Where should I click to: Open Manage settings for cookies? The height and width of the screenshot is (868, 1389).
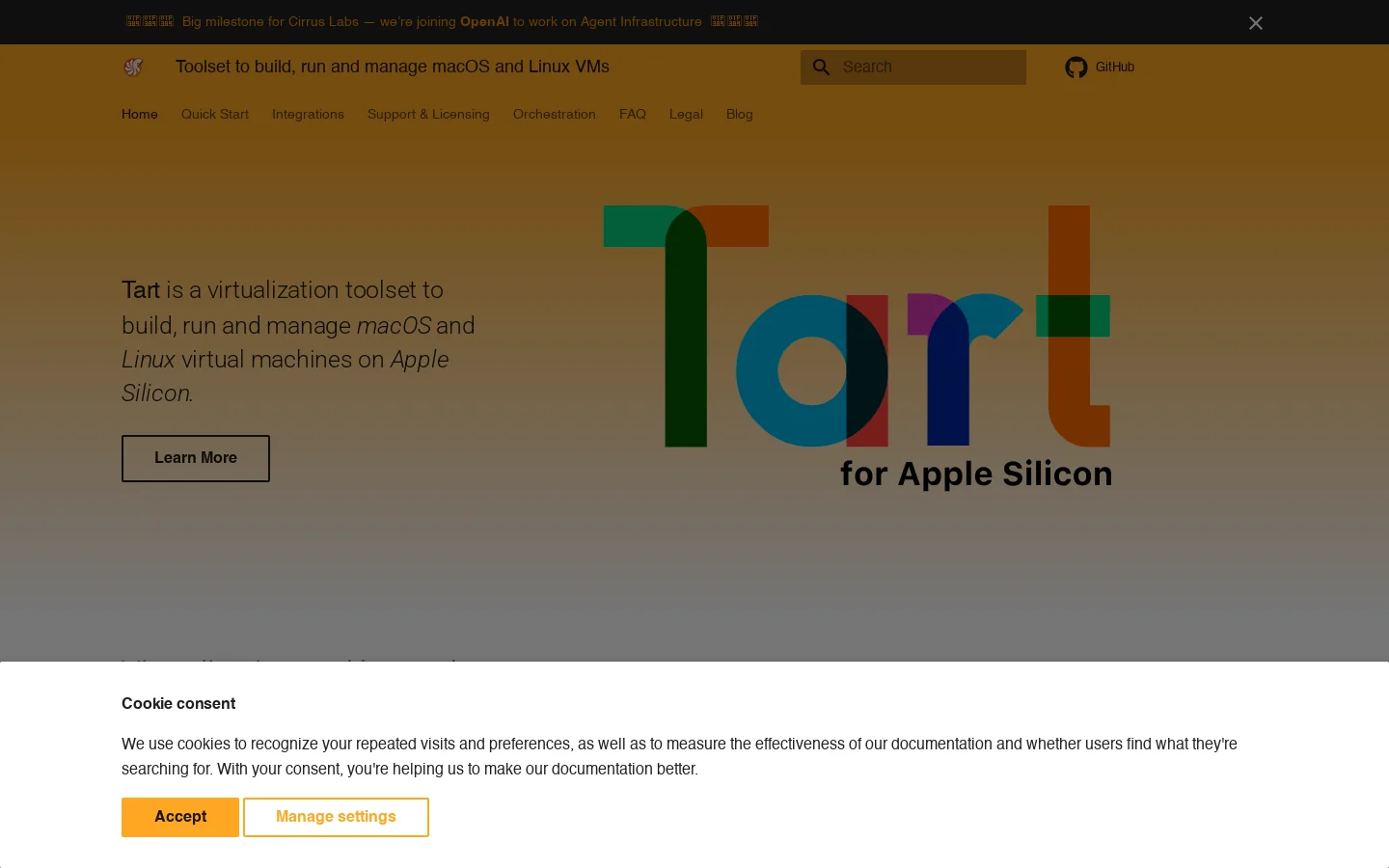pos(336,817)
